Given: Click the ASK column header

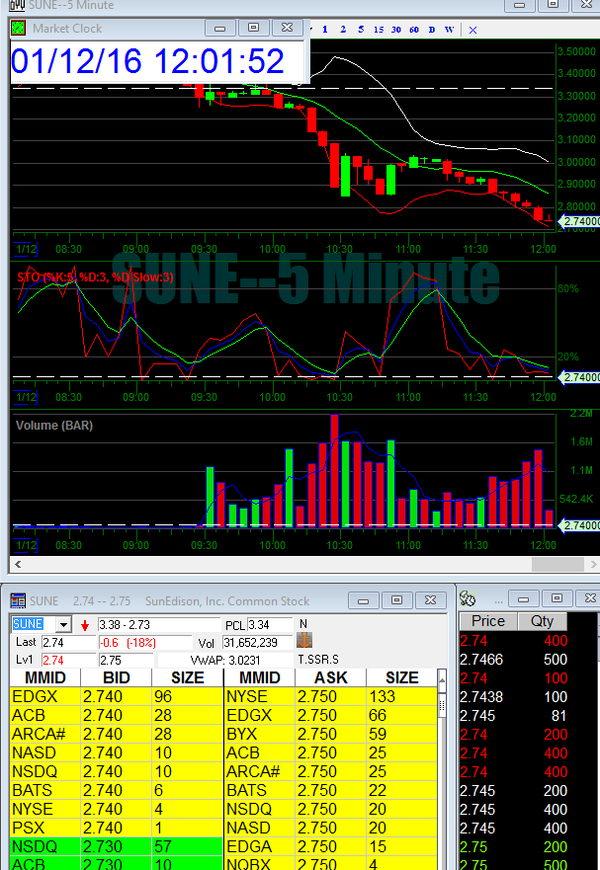Looking at the screenshot, I should pos(331,678).
